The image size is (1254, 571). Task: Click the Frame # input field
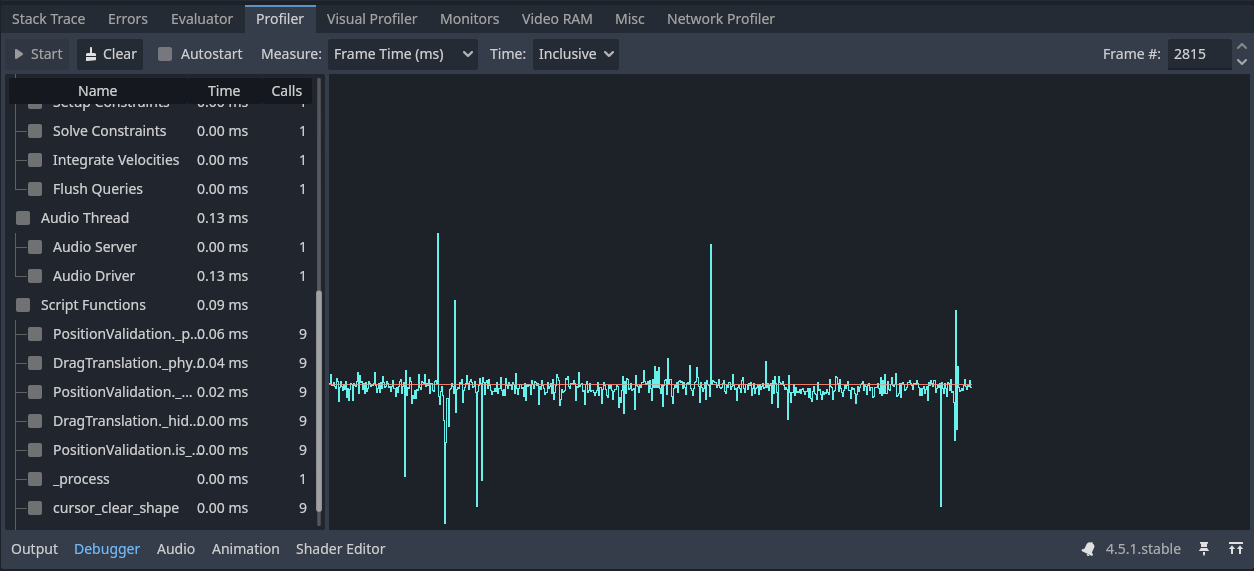(1198, 54)
